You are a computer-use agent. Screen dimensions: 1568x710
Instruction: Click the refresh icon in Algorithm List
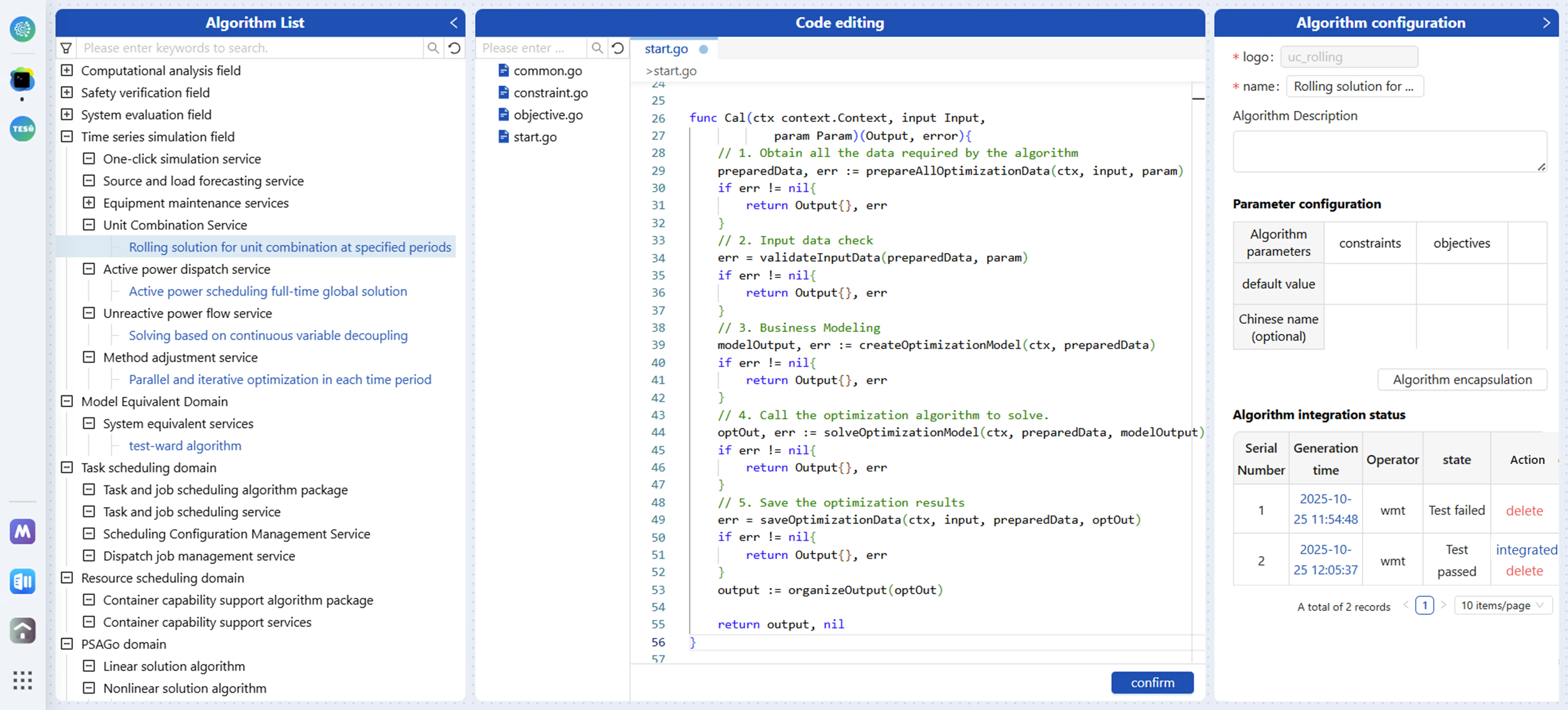454,48
